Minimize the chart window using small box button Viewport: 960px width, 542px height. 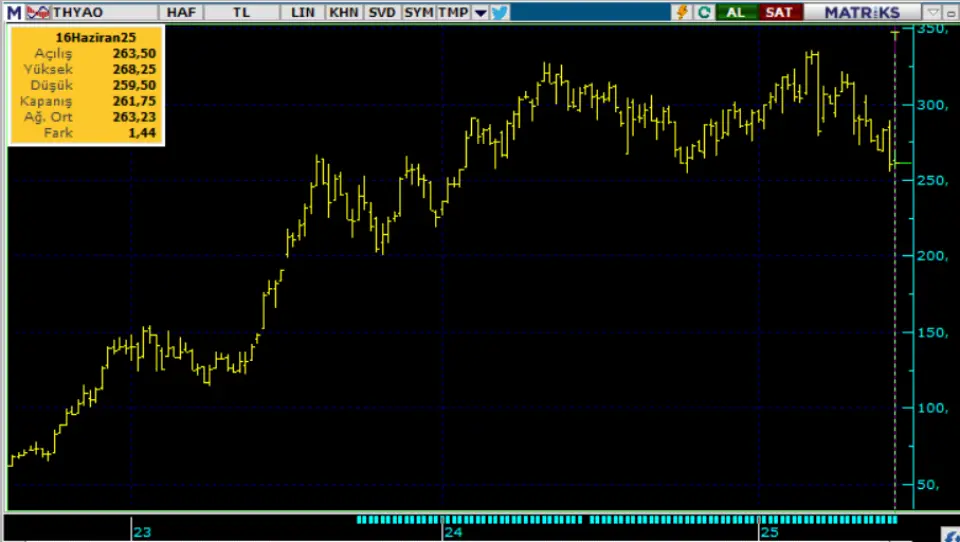[951, 12]
